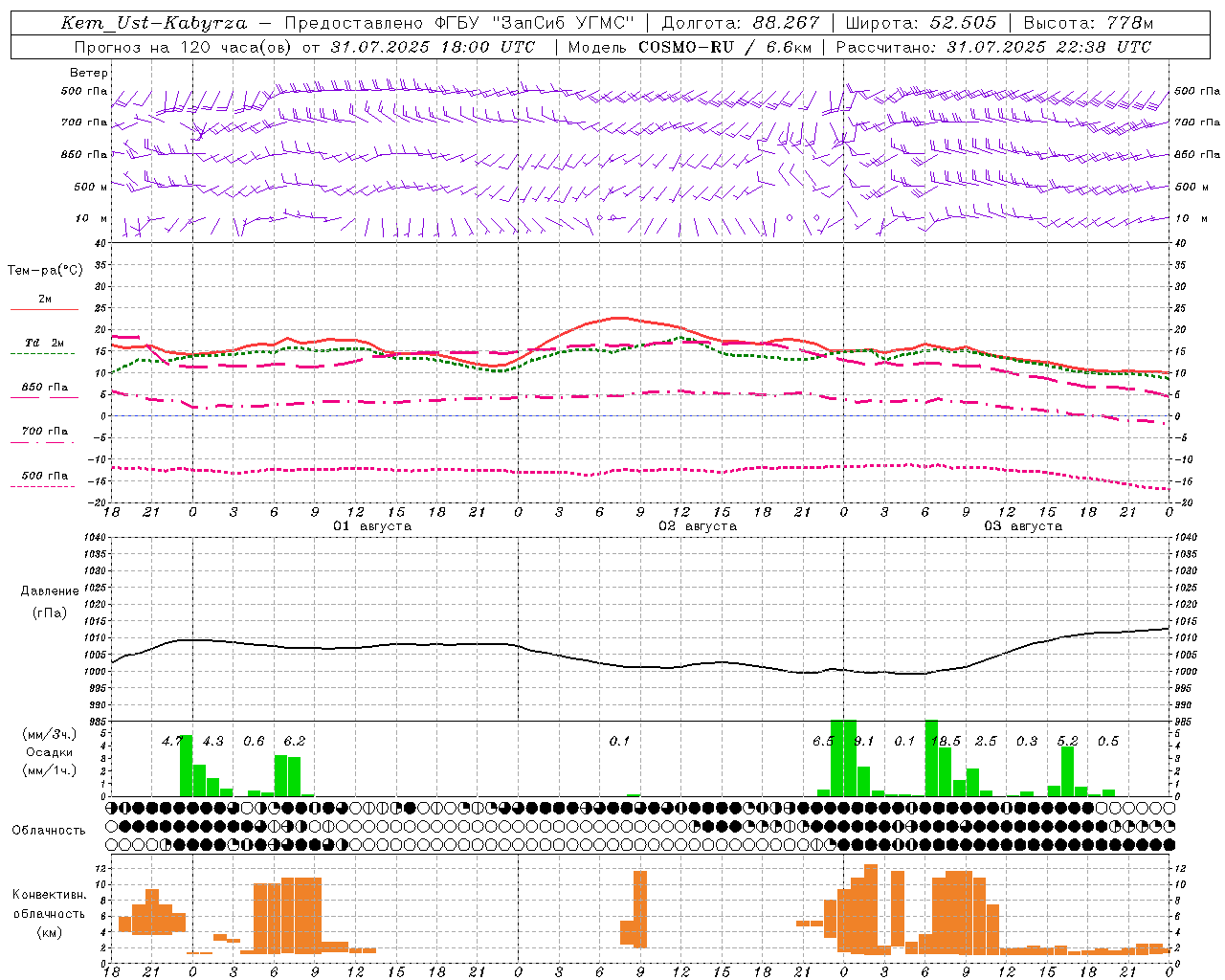Viewport: 1225px width, 980px height.
Task: Click the (км) unit under convective cloud label
Action: tap(50, 932)
